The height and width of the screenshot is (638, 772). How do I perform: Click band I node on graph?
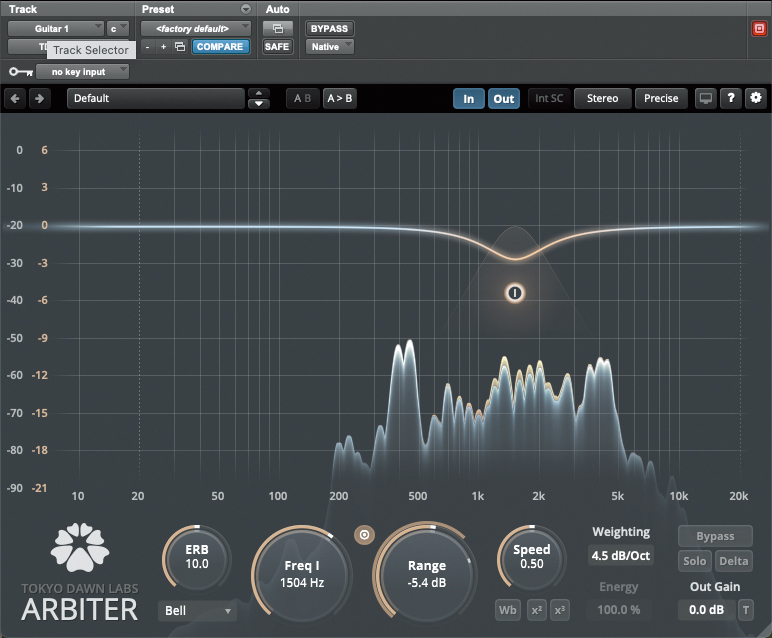[515, 293]
